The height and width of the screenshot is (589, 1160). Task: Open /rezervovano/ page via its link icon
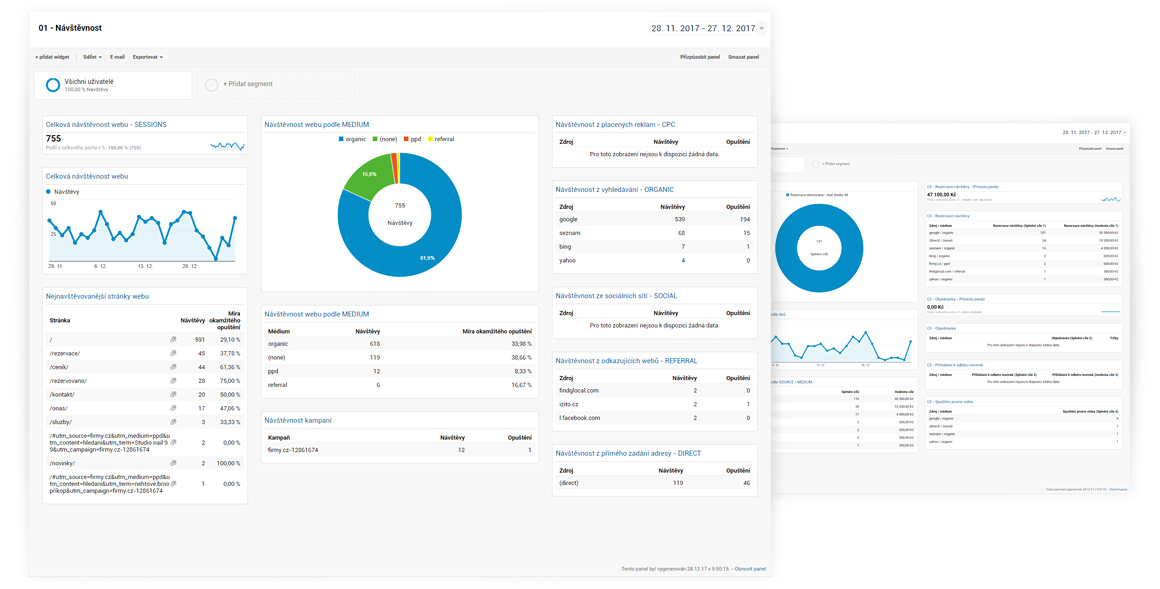pos(173,380)
